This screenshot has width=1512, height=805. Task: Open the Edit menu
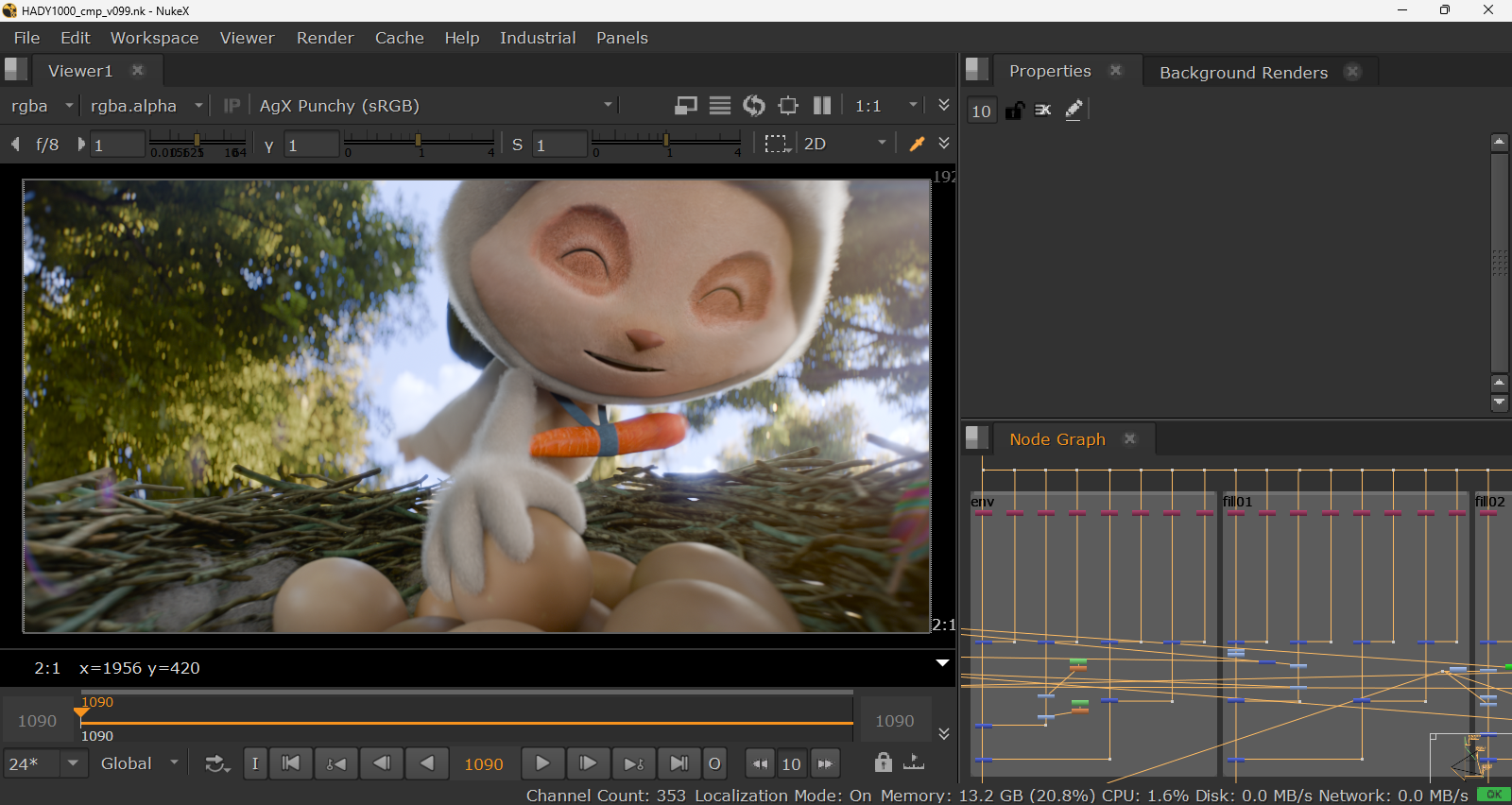pos(75,38)
